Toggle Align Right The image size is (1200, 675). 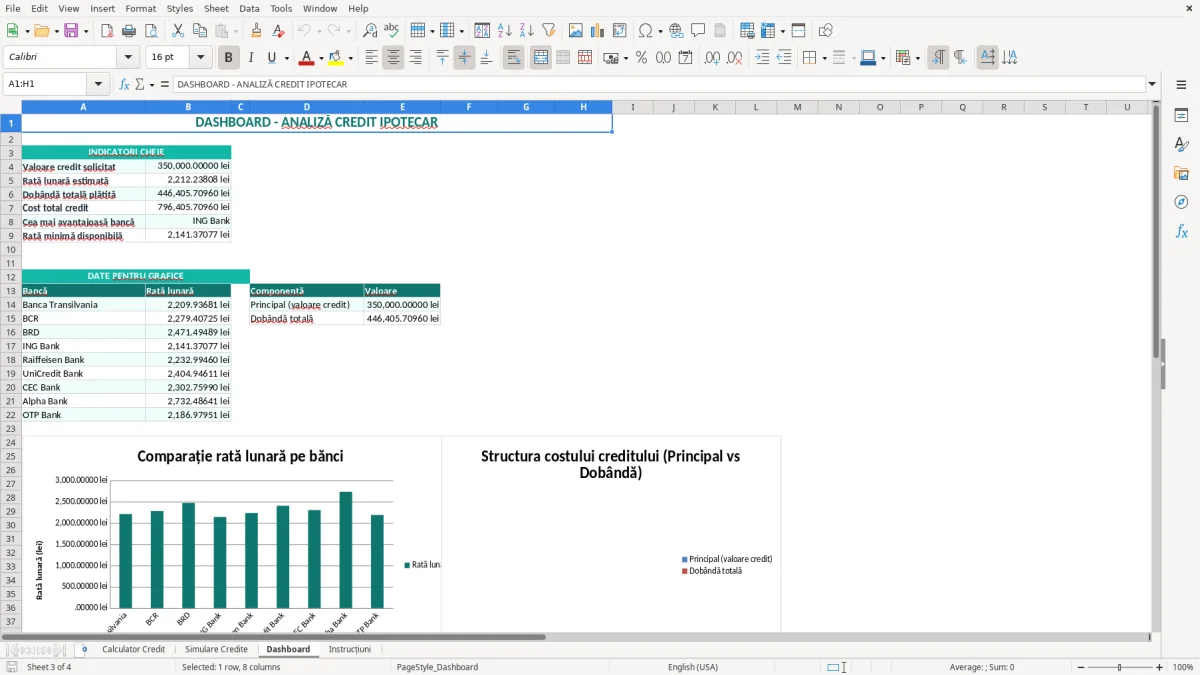coord(416,58)
